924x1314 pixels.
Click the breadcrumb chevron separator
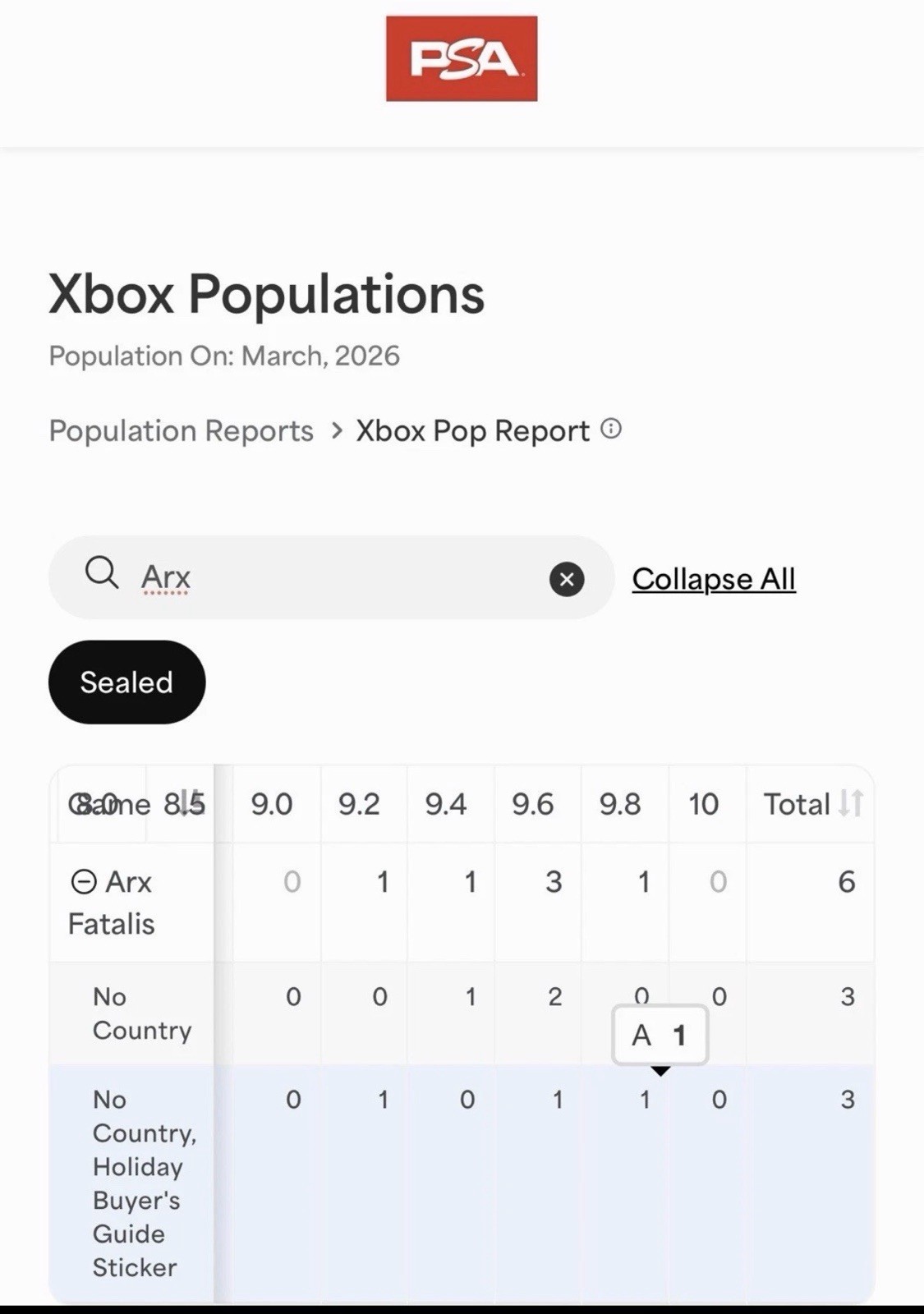336,430
